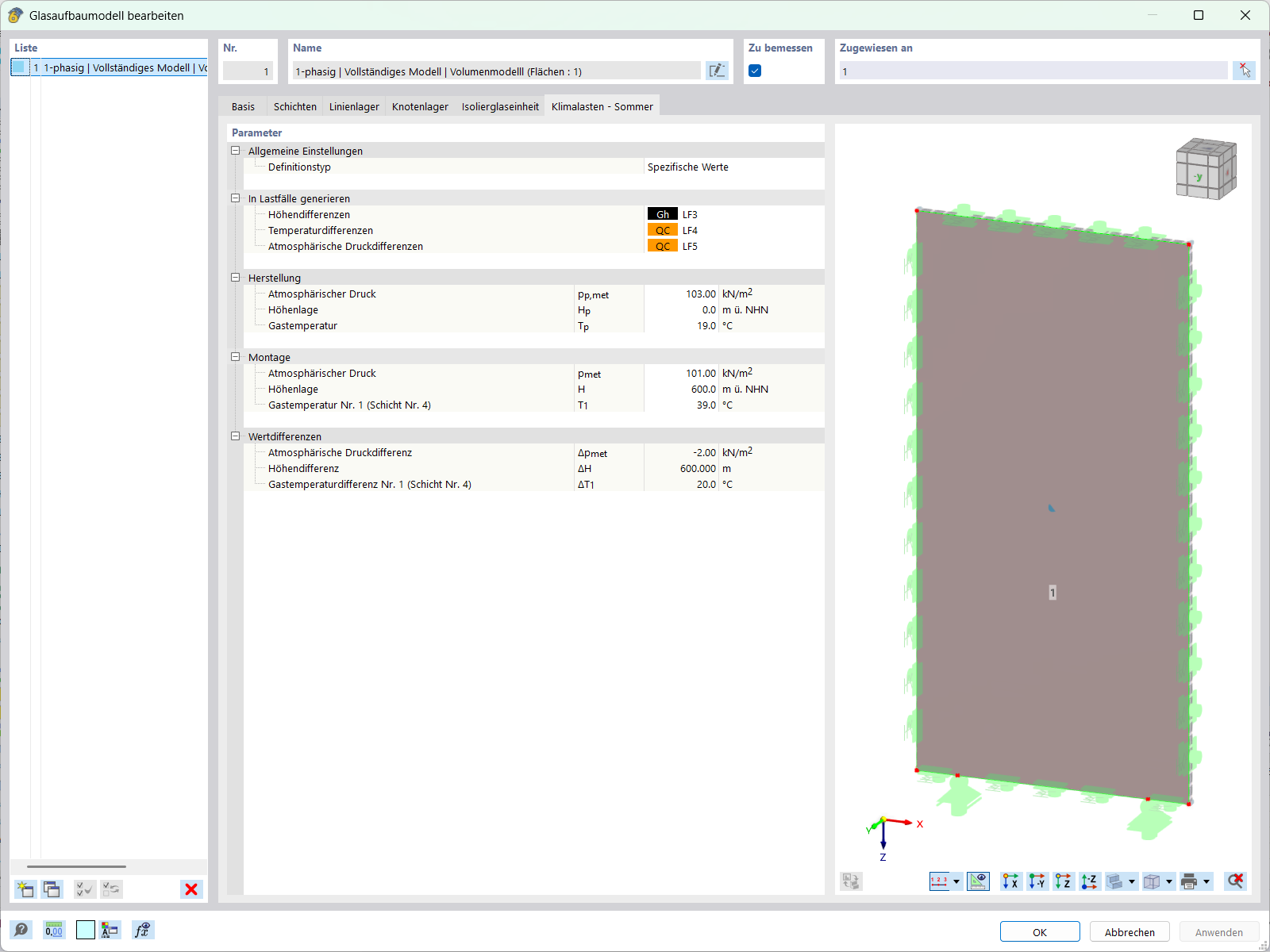Click the select all check icon
The width and height of the screenshot is (1270, 952).
[x=84, y=889]
